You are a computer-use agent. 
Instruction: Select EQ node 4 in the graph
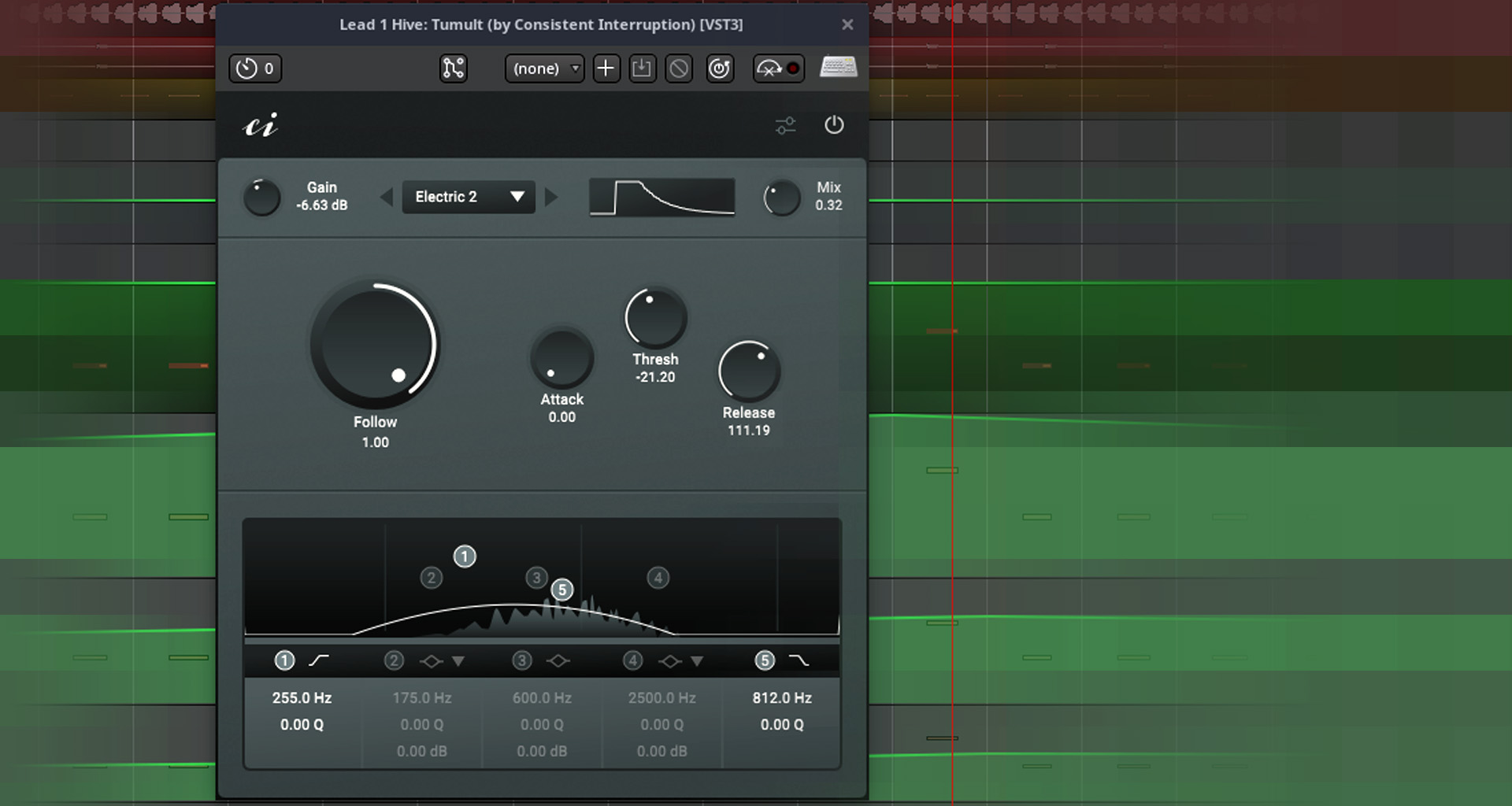click(x=658, y=578)
